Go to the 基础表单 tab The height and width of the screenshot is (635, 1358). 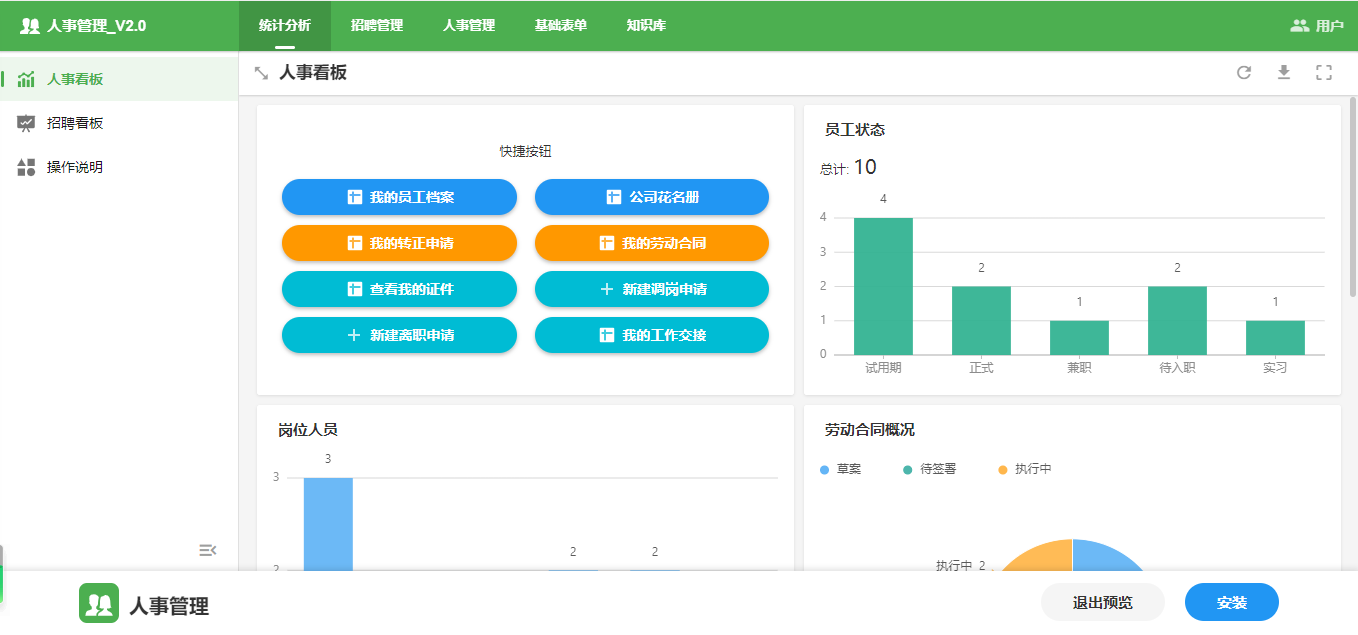pyautogui.click(x=561, y=26)
